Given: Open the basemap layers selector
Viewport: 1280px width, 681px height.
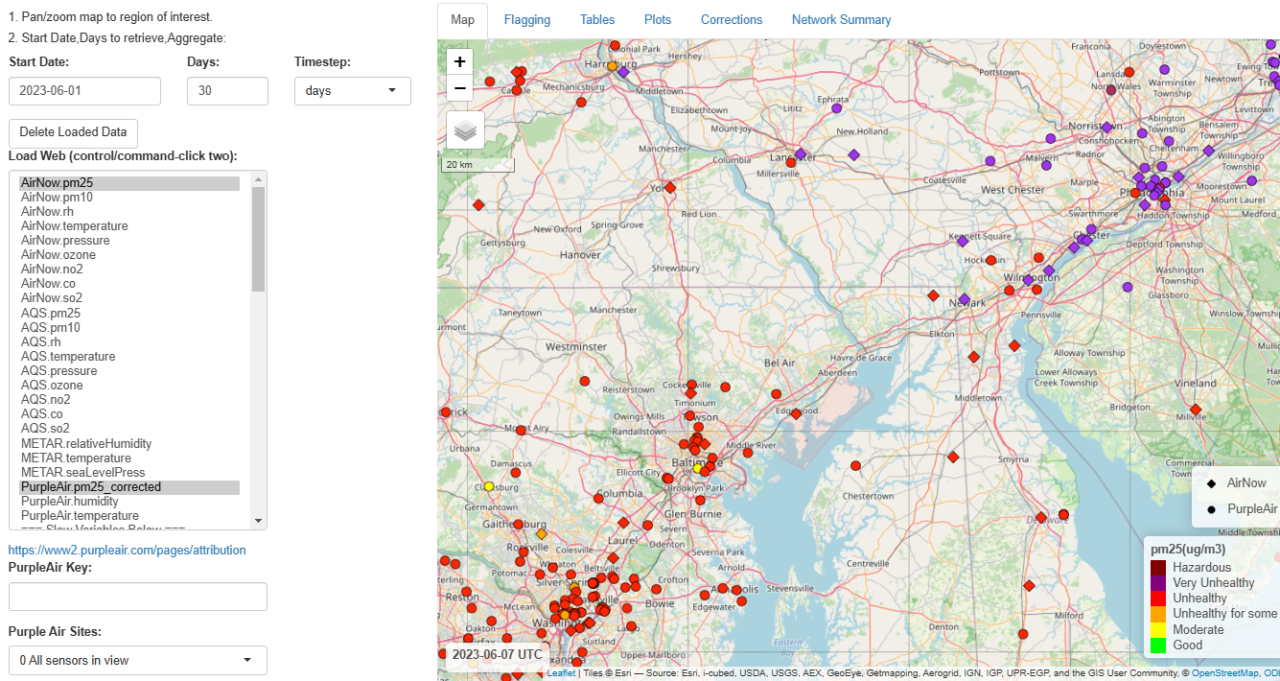Looking at the screenshot, I should pyautogui.click(x=463, y=129).
